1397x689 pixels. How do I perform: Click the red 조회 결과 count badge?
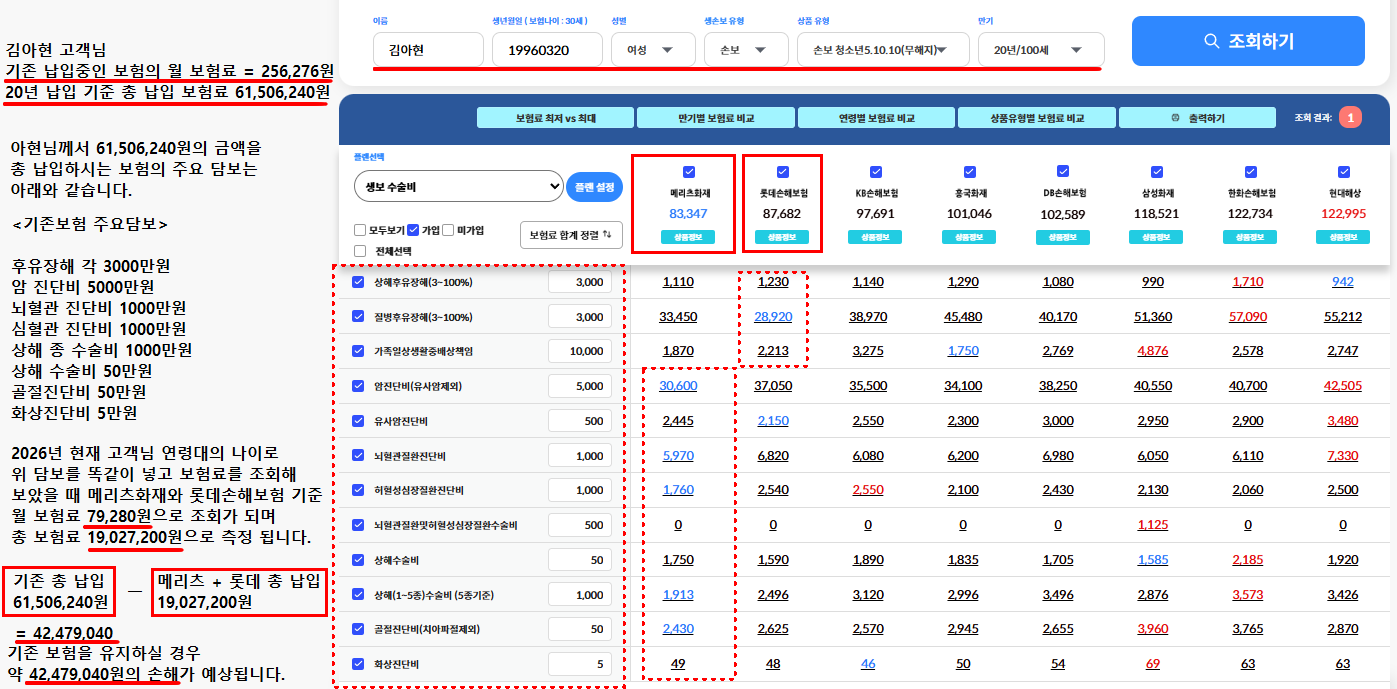coord(1350,118)
